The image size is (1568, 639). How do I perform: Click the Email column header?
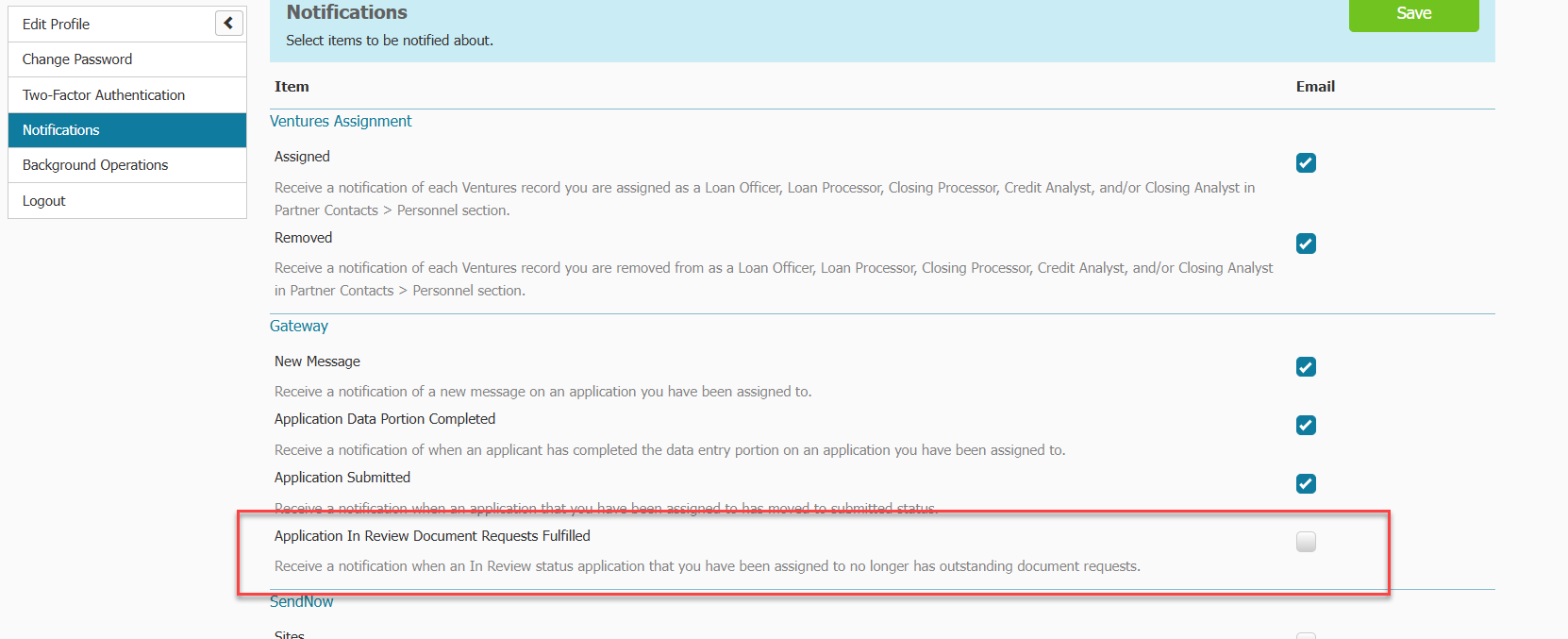point(1315,87)
